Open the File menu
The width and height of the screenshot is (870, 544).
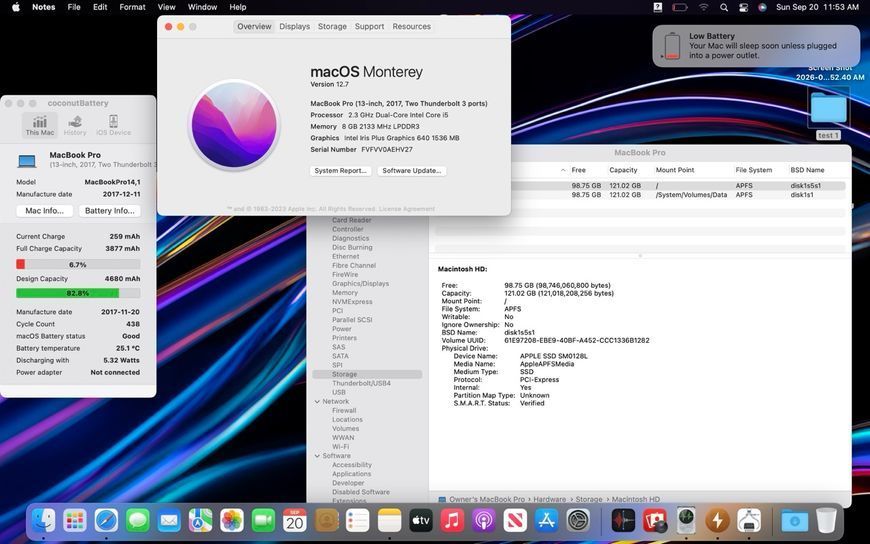(74, 7)
